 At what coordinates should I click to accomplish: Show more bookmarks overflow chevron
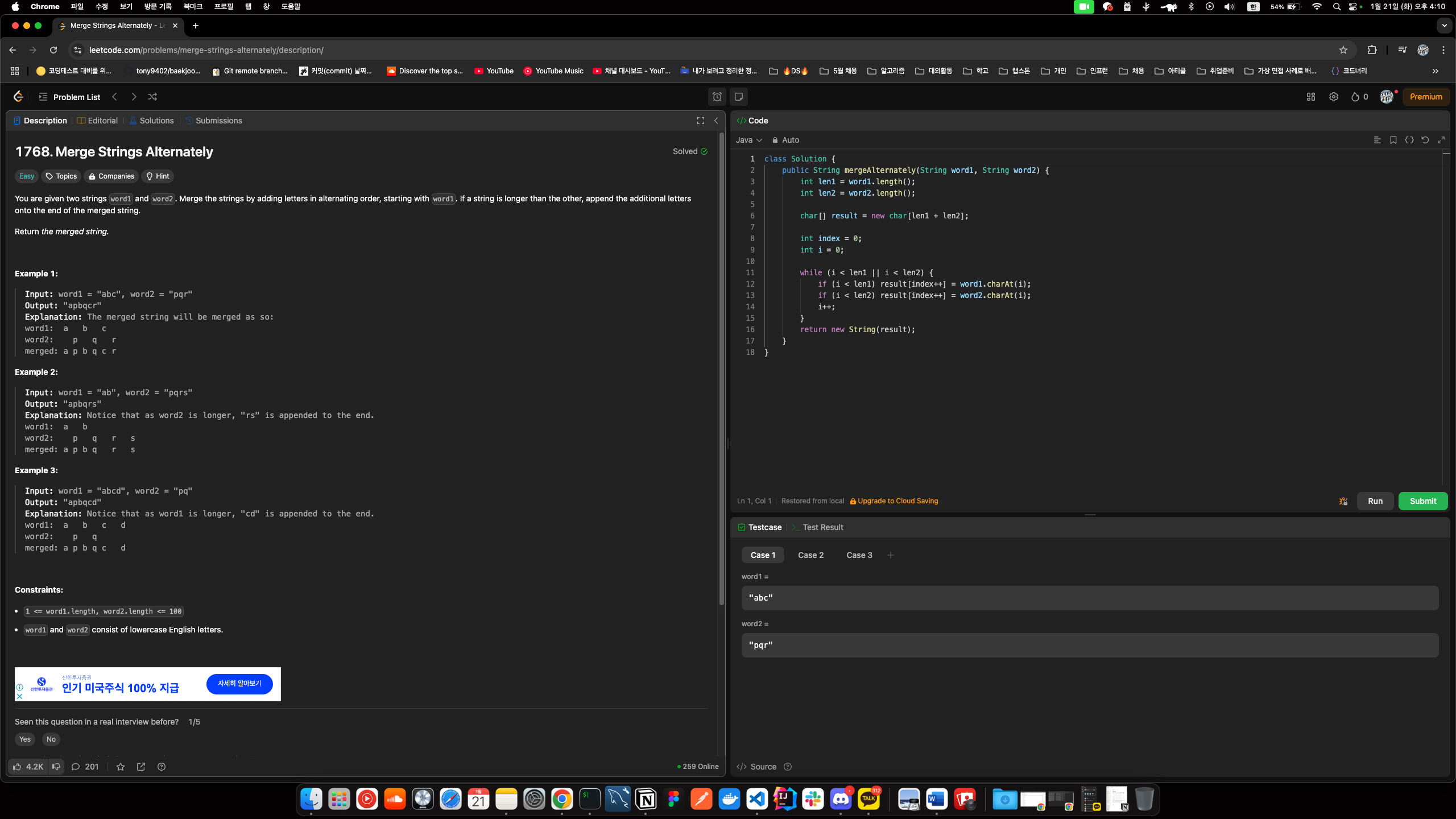click(x=1436, y=71)
